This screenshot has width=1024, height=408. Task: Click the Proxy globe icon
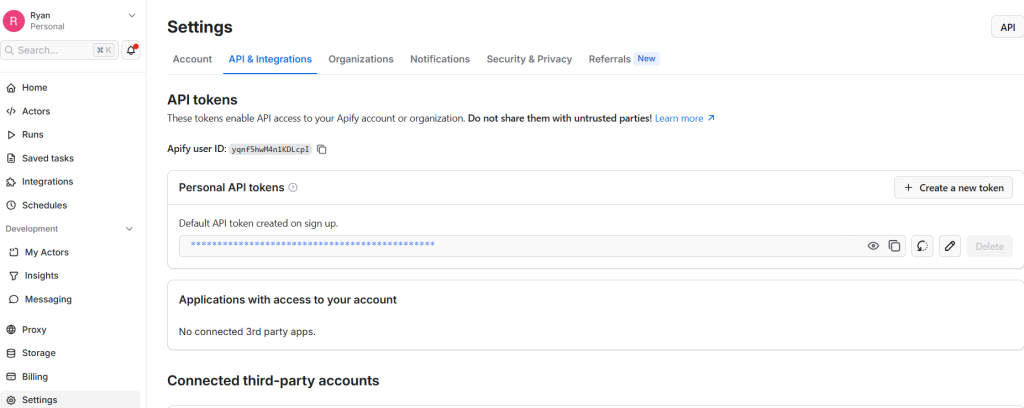tap(10, 330)
